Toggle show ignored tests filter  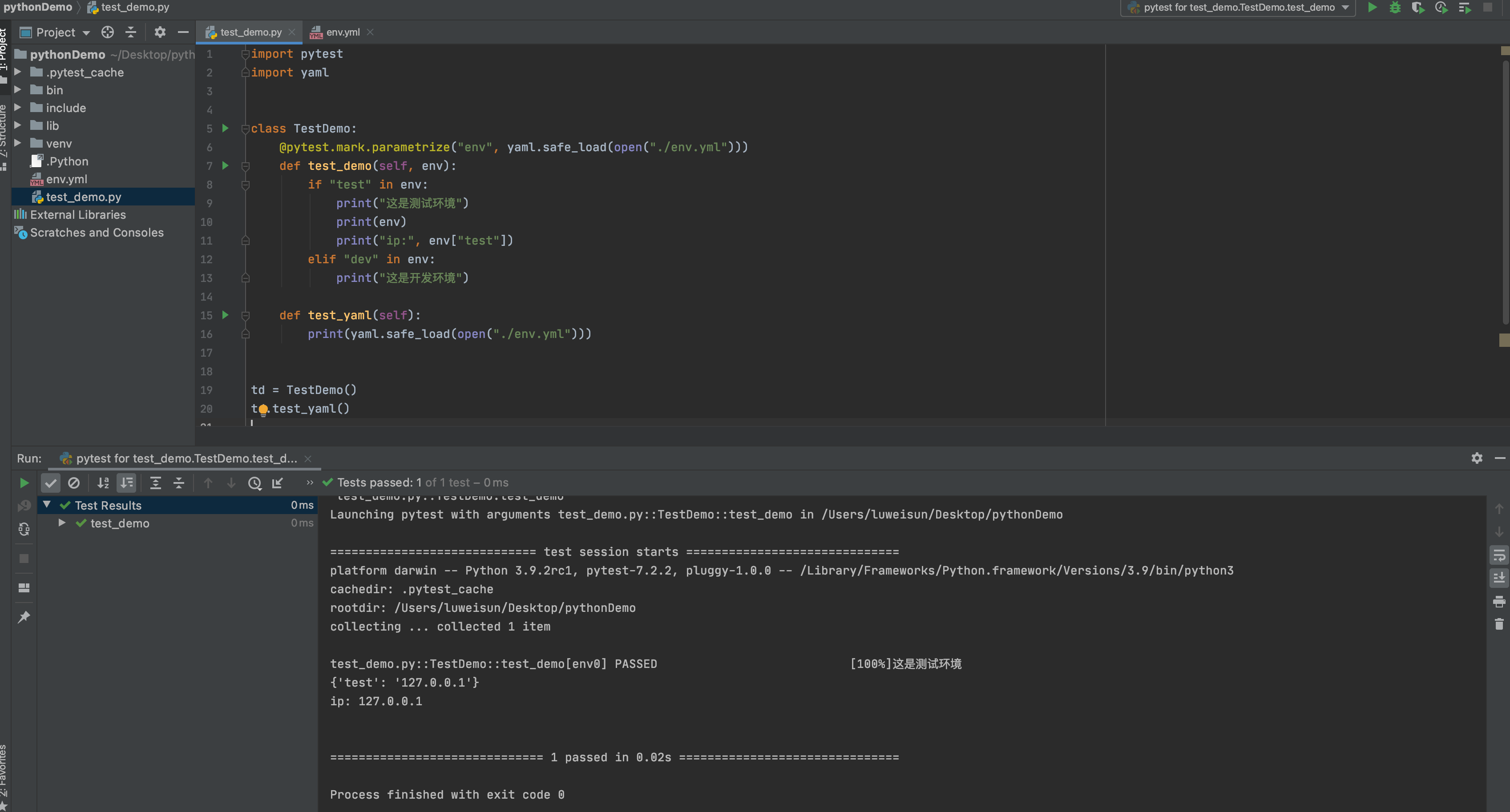point(74,483)
